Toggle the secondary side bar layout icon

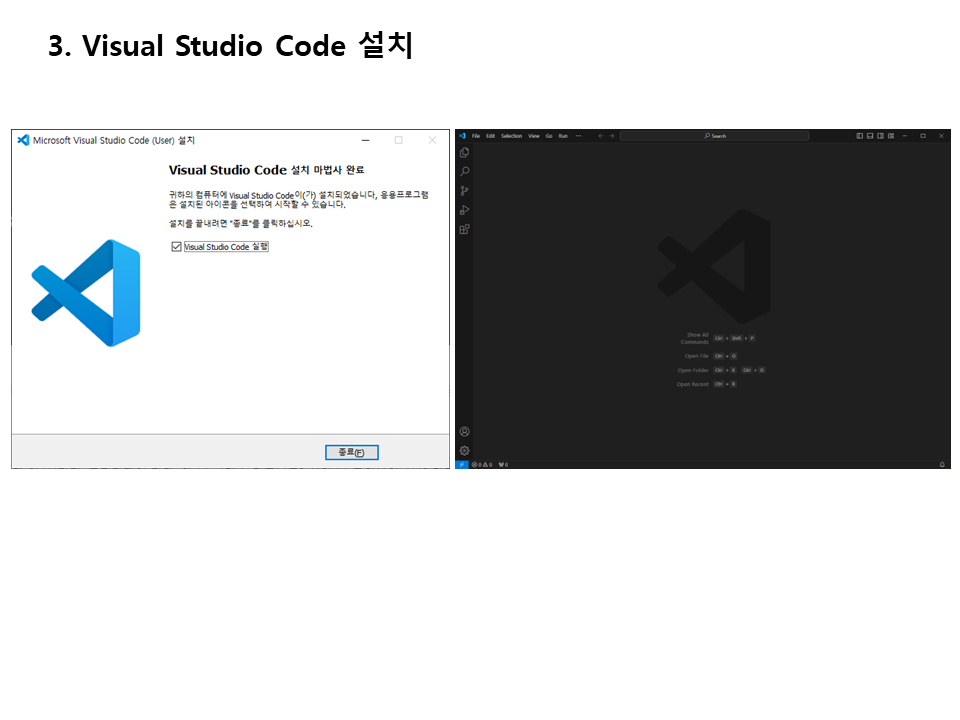click(880, 136)
